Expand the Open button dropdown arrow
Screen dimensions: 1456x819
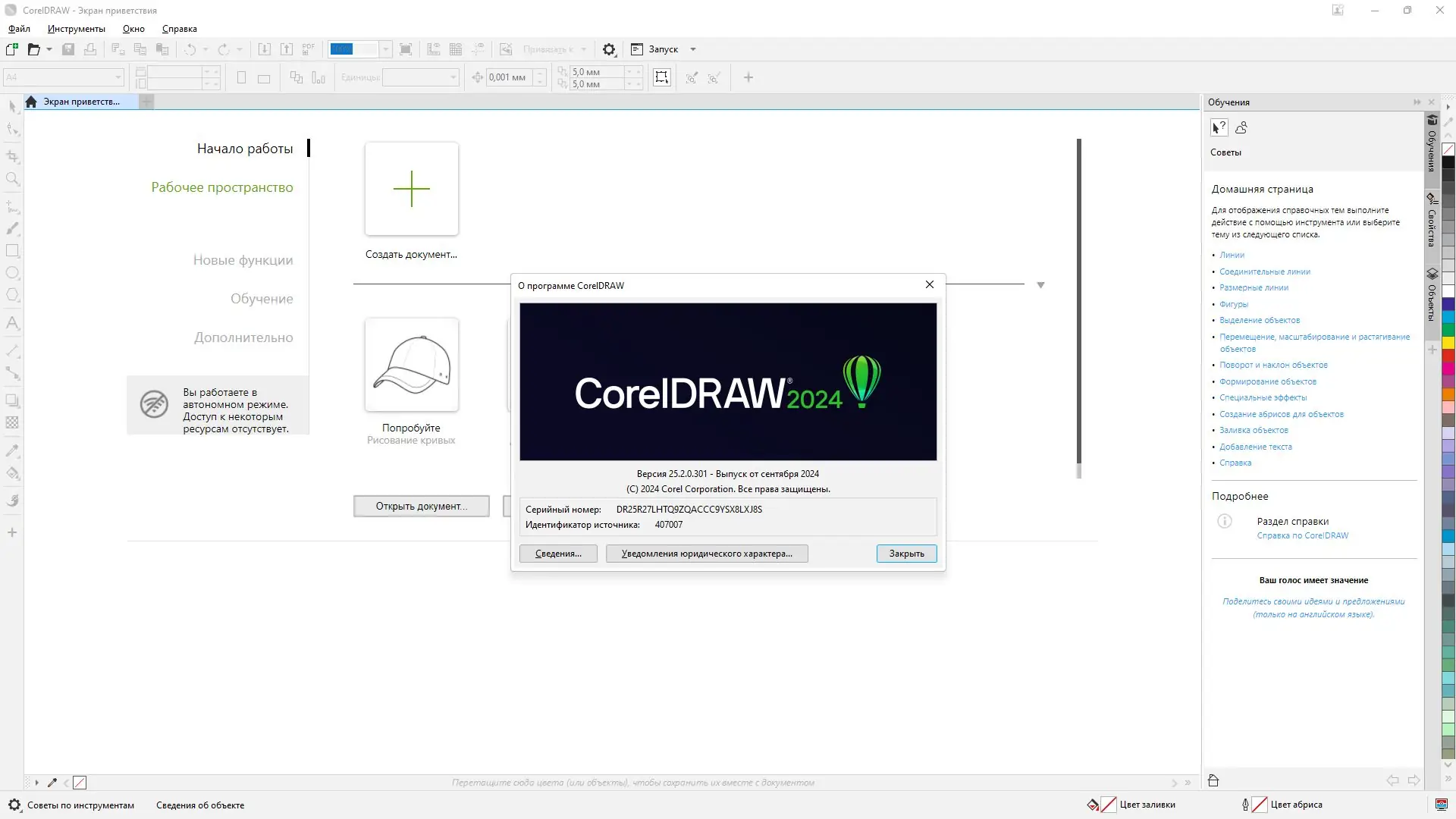[49, 49]
